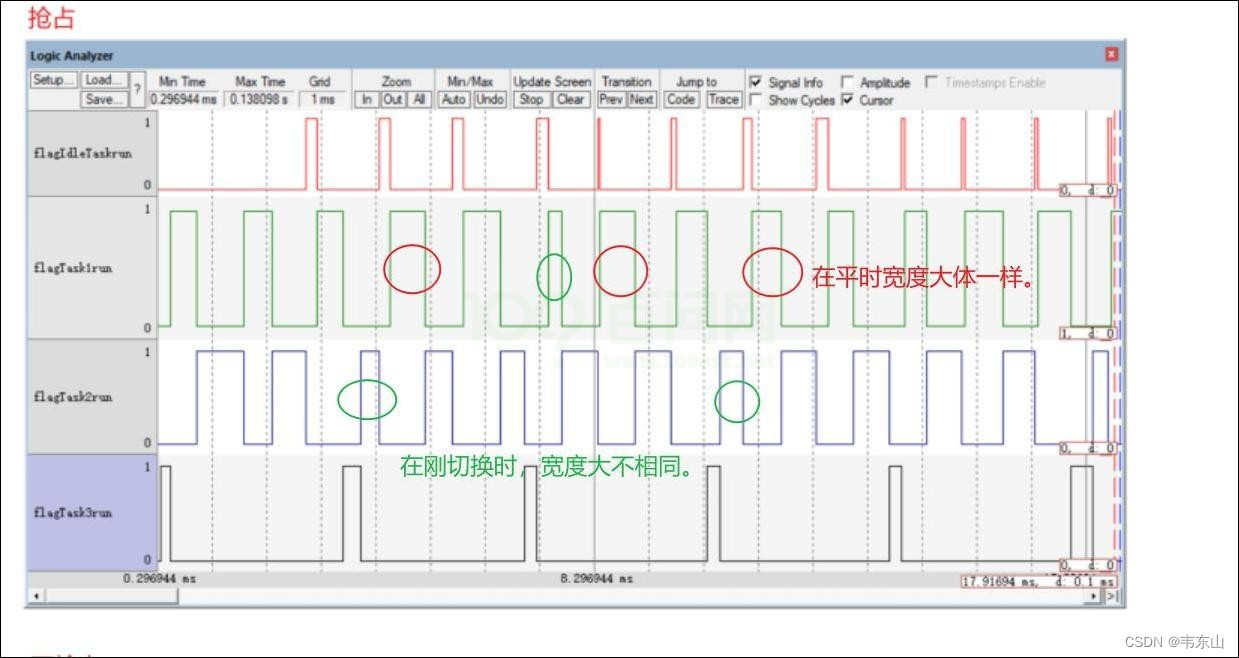Open help with the question mark button

point(138,90)
